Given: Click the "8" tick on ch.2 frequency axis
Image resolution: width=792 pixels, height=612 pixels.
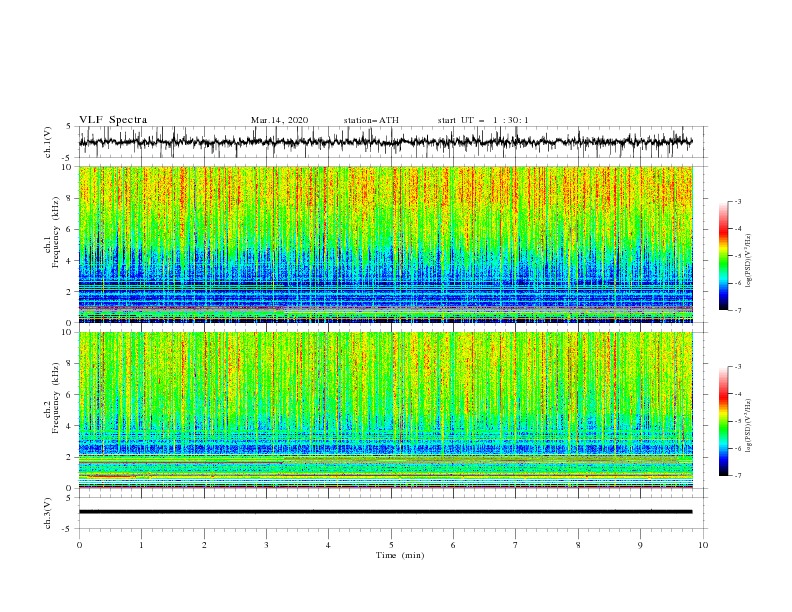Looking at the screenshot, I should 70,364.
